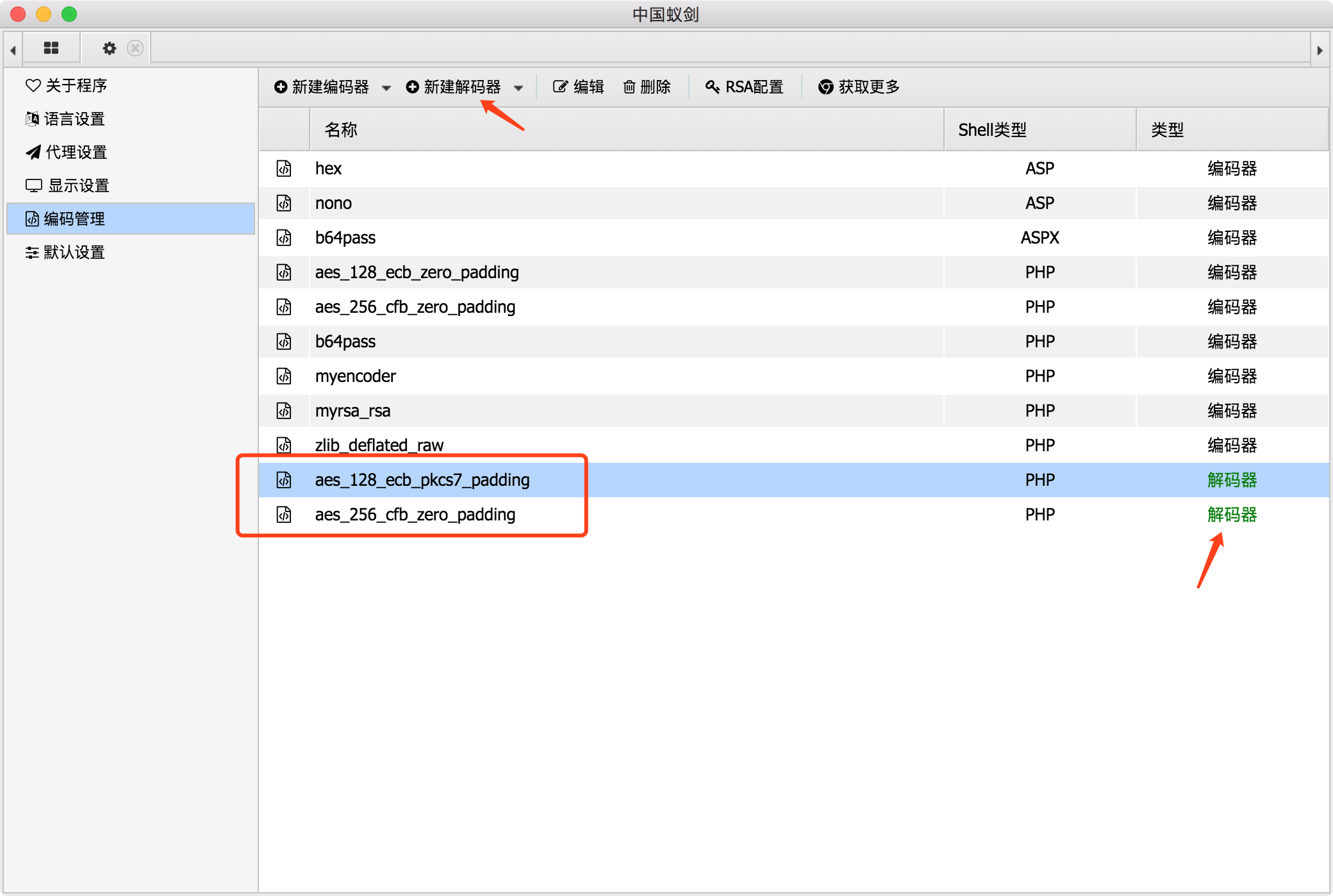Expand the 新建解码器 dropdown arrow
Viewport: 1333px width, 896px height.
[518, 88]
